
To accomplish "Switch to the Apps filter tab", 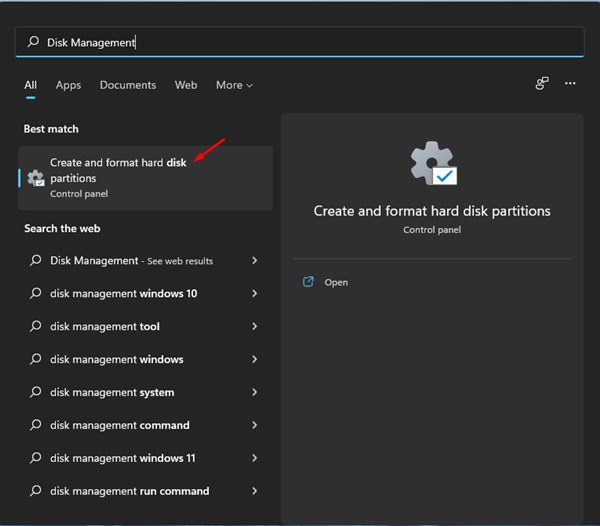I will click(x=68, y=85).
